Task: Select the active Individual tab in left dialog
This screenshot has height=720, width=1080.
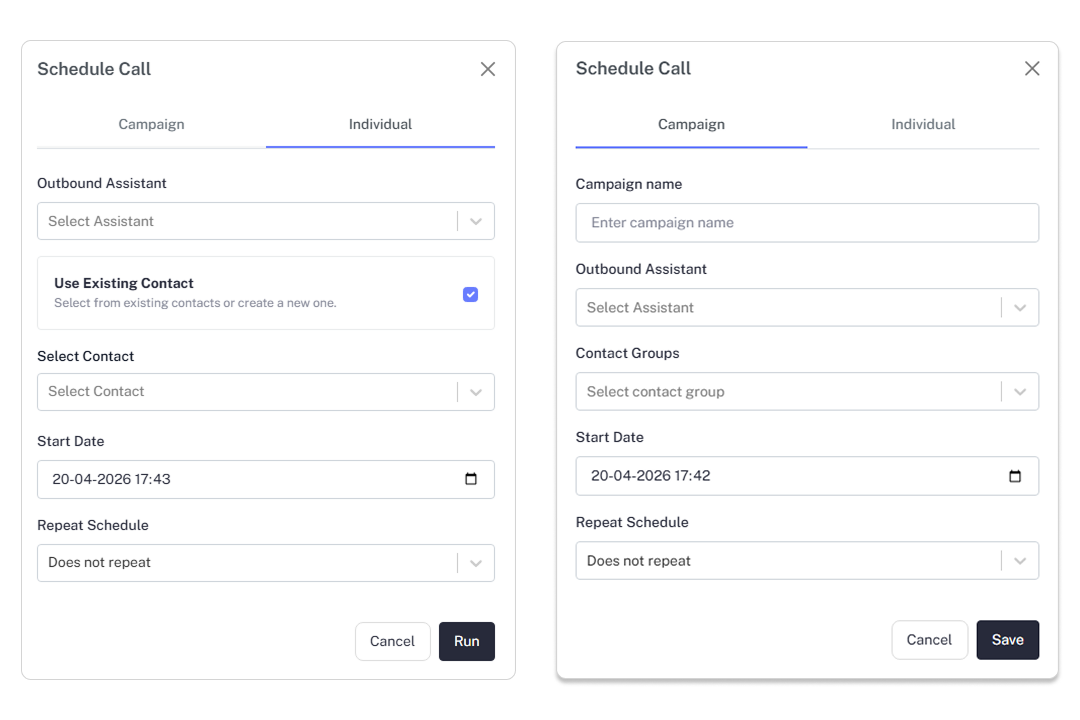Action: [x=380, y=125]
